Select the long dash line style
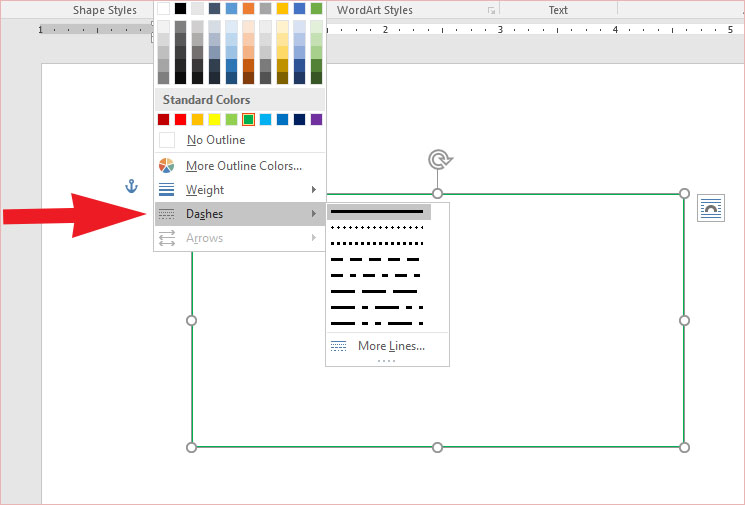 tap(374, 291)
